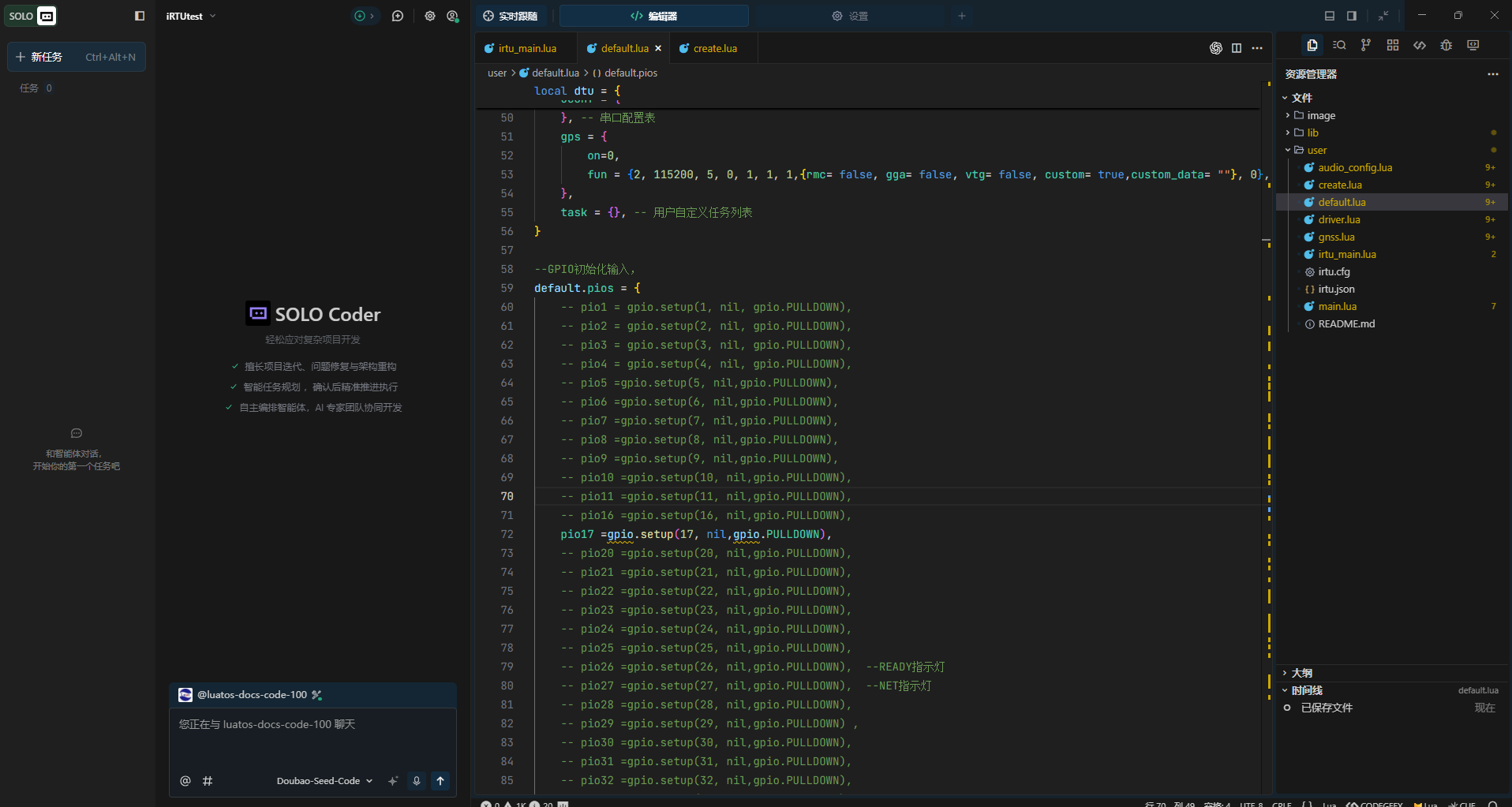Click the sparkle prompt enhance icon

(393, 781)
